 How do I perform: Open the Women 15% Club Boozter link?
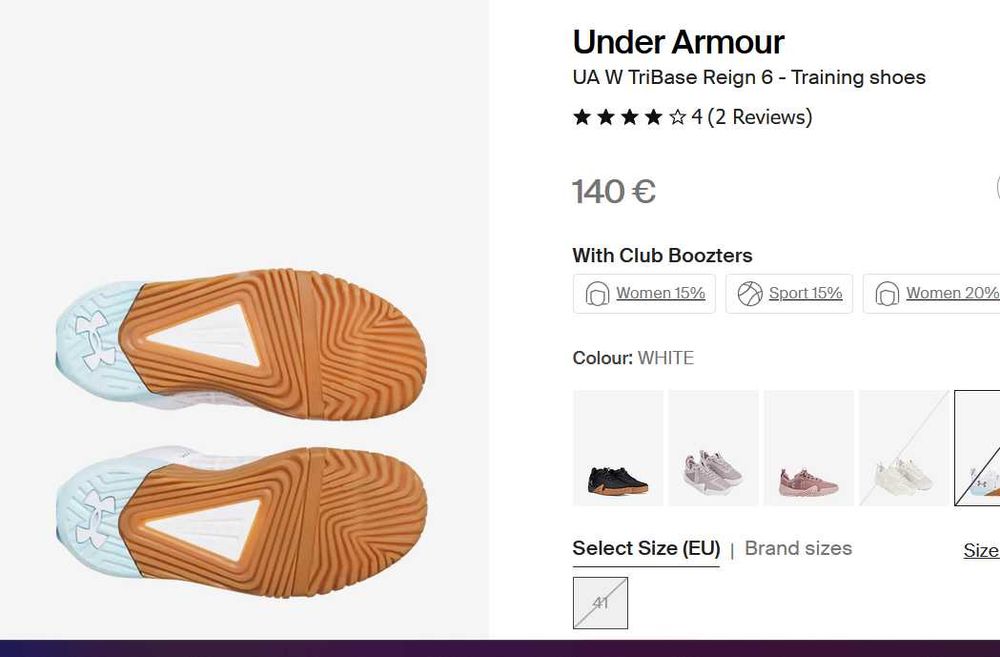(x=660, y=294)
